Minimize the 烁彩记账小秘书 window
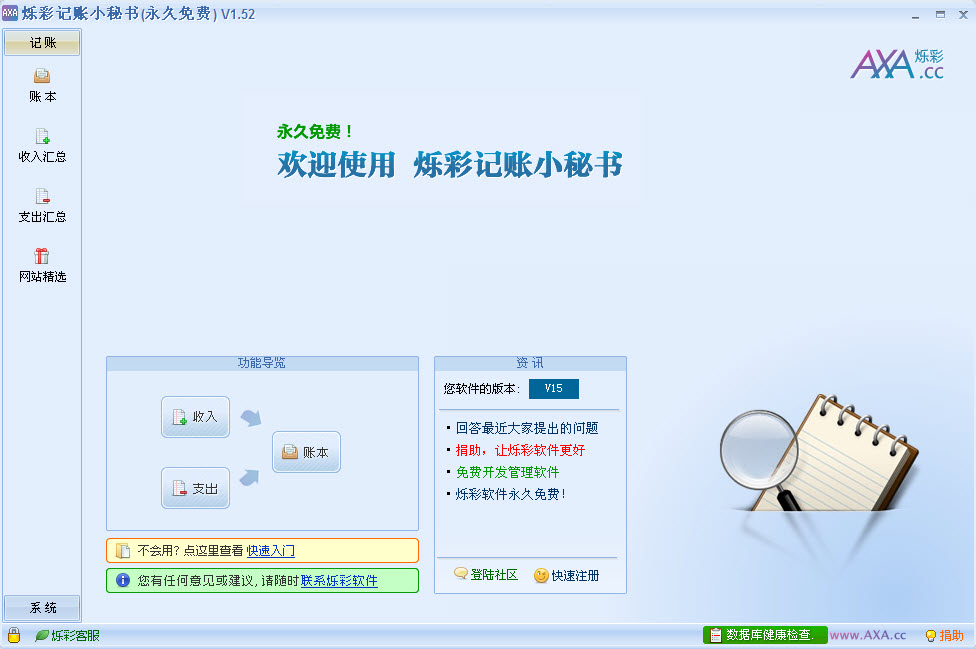Viewport: 976px width, 649px height. pos(916,15)
